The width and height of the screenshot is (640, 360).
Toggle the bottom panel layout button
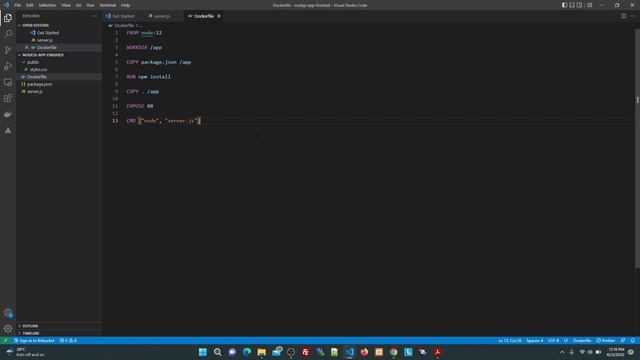[572, 5]
